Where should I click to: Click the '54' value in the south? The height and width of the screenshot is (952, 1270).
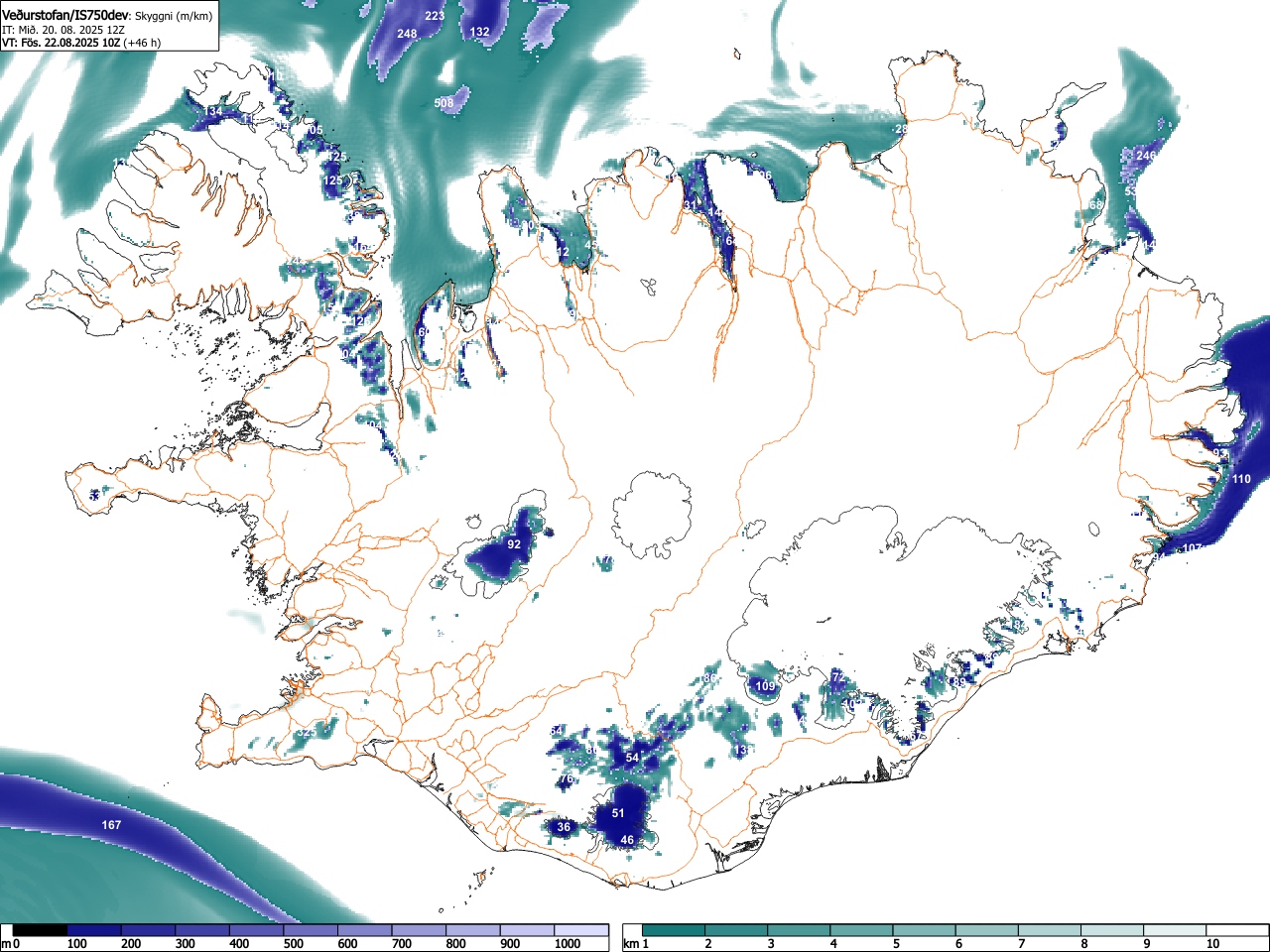632,758
